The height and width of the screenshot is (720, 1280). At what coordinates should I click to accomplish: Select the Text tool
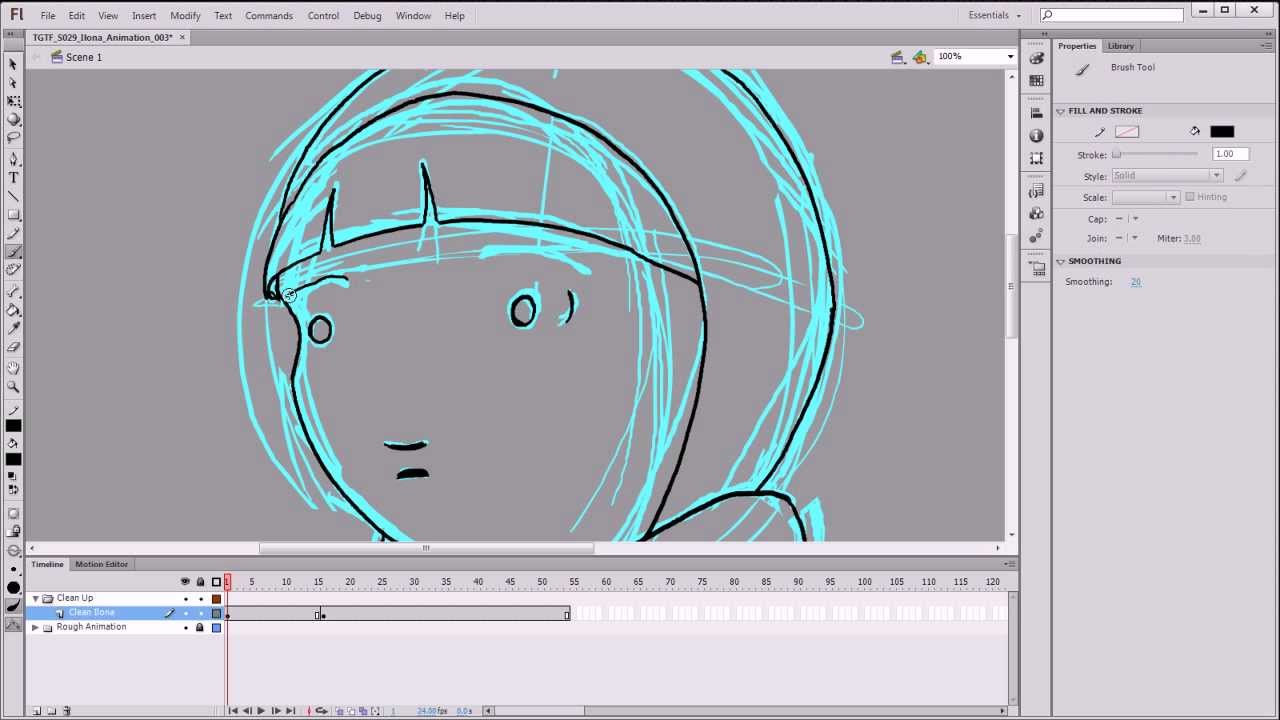tap(13, 177)
